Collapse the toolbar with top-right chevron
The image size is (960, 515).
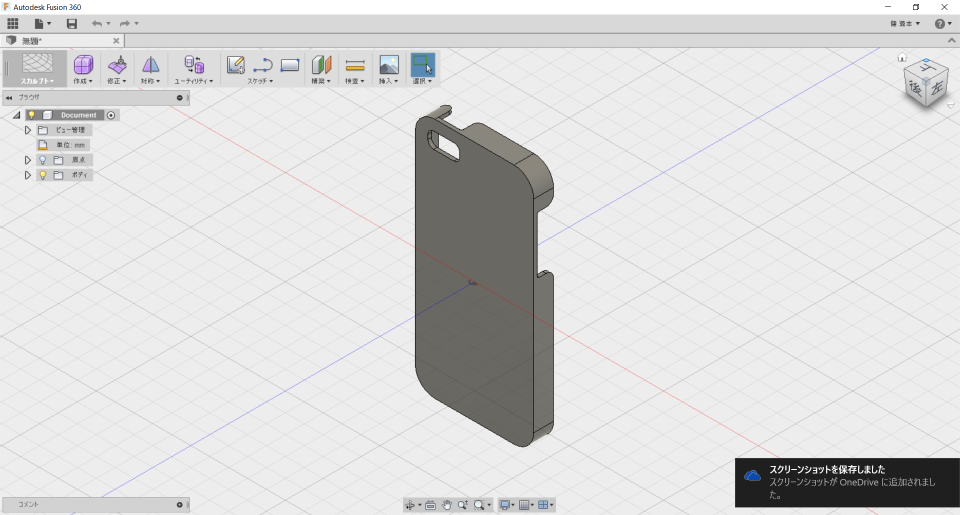point(951,40)
